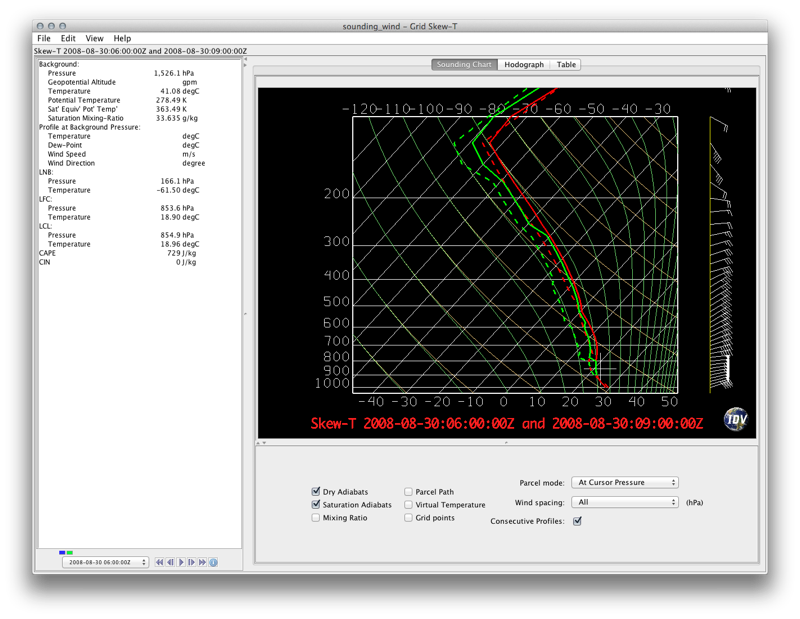Viewport: 800px width, 619px height.
Task: Click the blue time step indicator box
Action: pos(62,552)
